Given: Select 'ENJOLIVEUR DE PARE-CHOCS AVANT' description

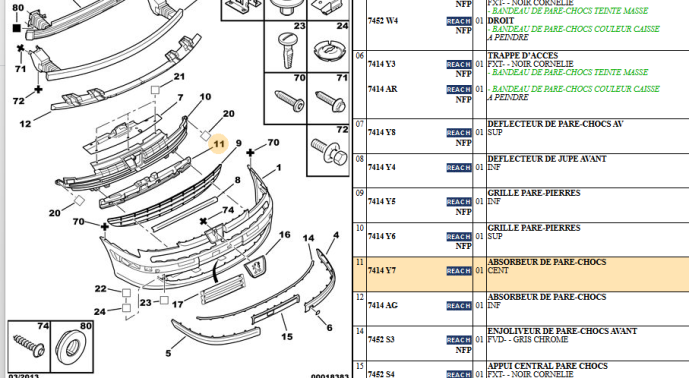Looking at the screenshot, I should tap(562, 331).
